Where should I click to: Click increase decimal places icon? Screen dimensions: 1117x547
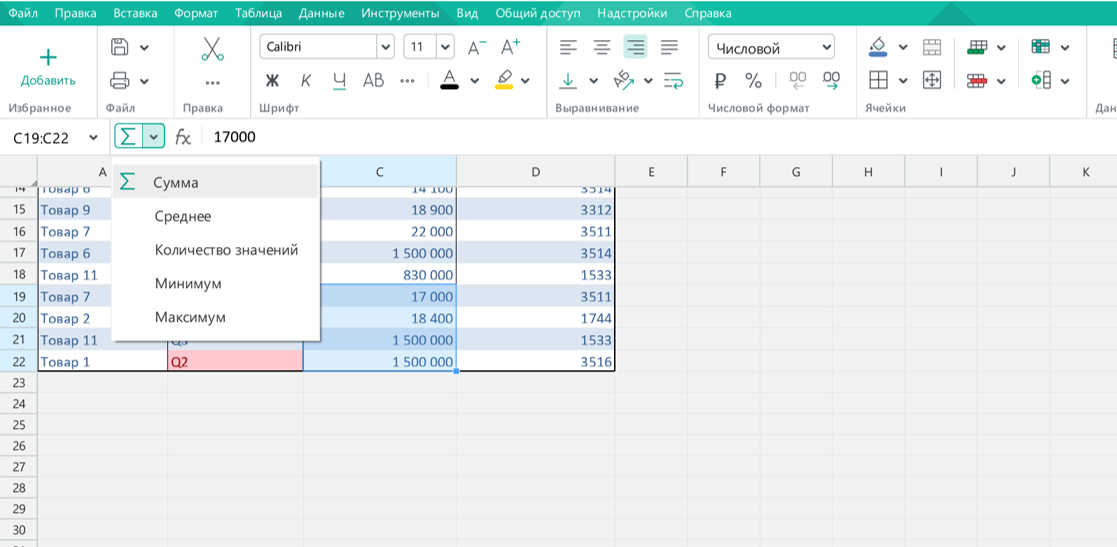[831, 80]
